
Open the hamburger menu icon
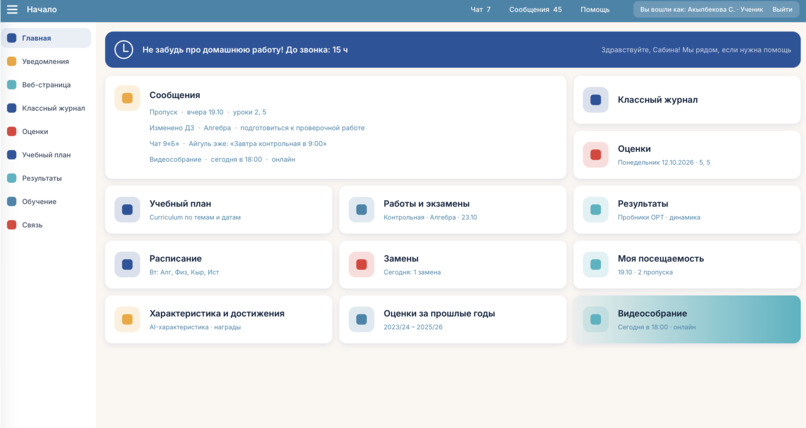pos(12,9)
